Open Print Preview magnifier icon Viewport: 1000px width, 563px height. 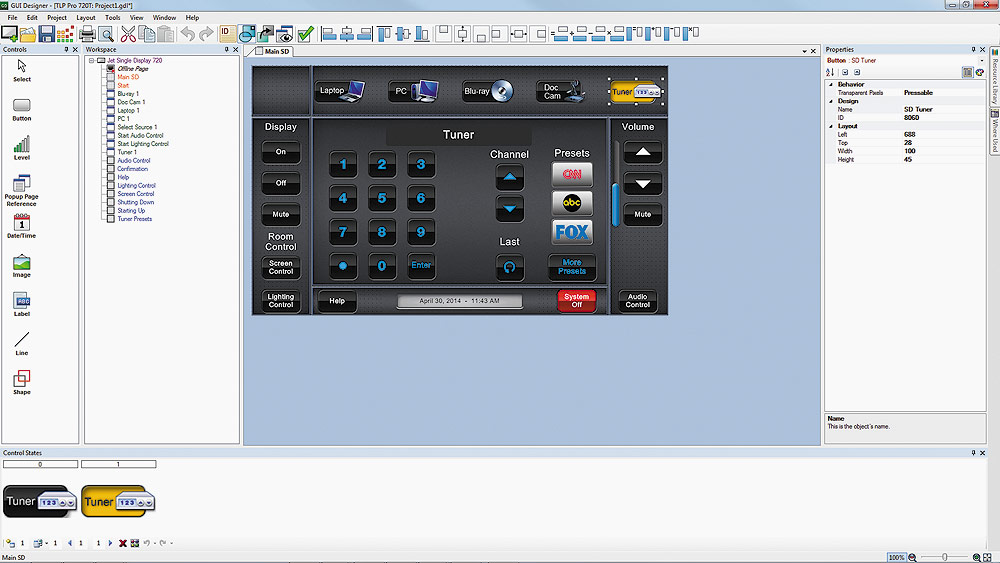pos(106,34)
